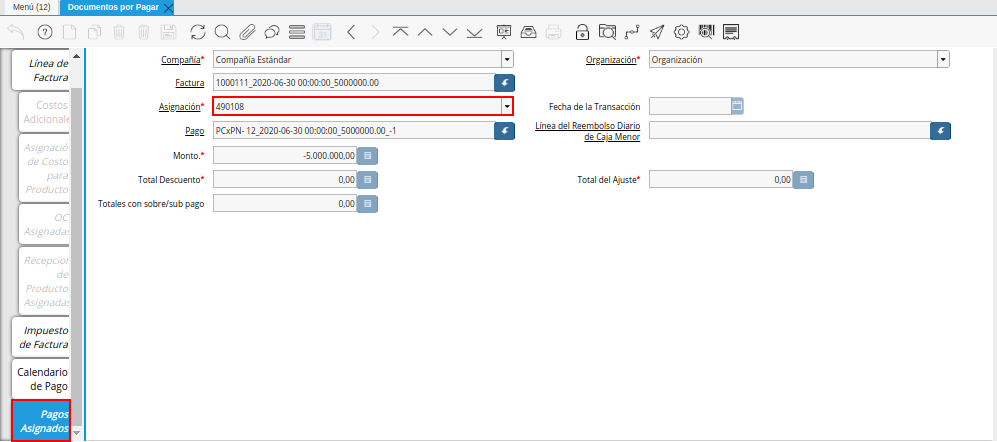Click the Save floppy disk icon
997x442 pixels.
[168, 32]
